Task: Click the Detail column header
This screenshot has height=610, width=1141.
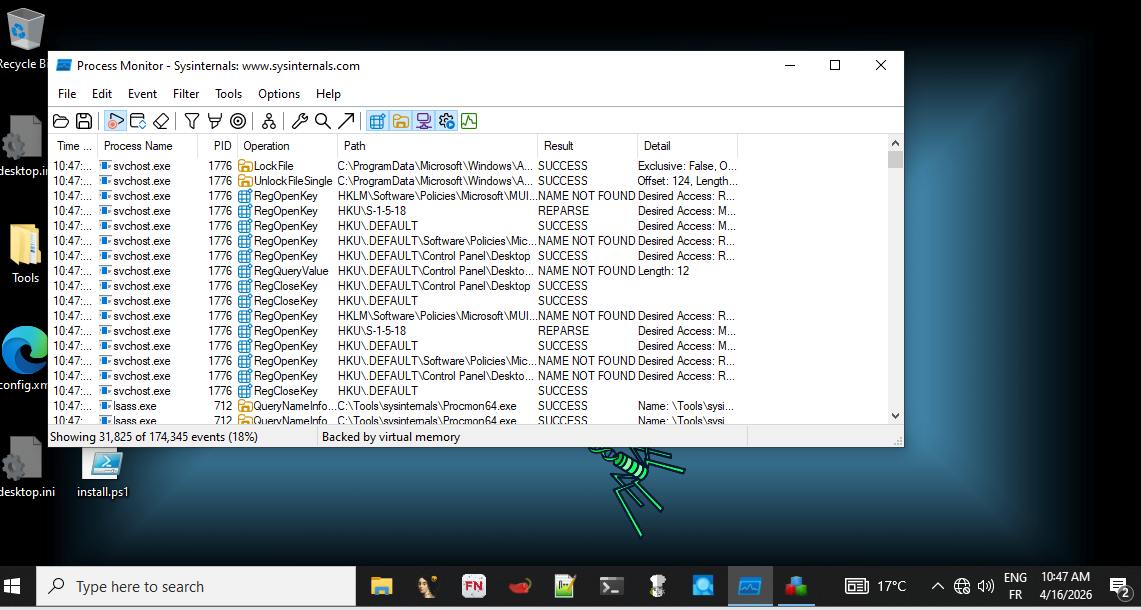Action: click(x=687, y=146)
